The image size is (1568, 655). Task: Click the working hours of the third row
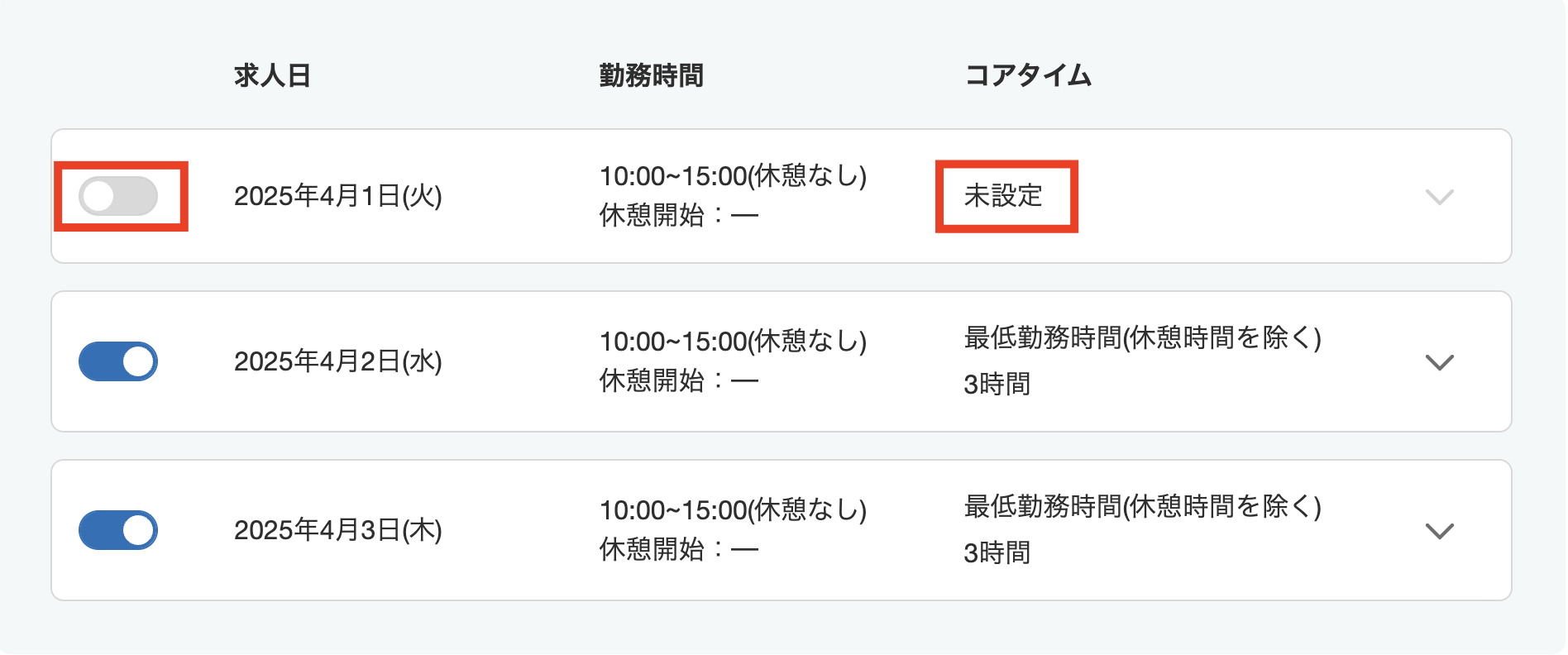point(731,509)
